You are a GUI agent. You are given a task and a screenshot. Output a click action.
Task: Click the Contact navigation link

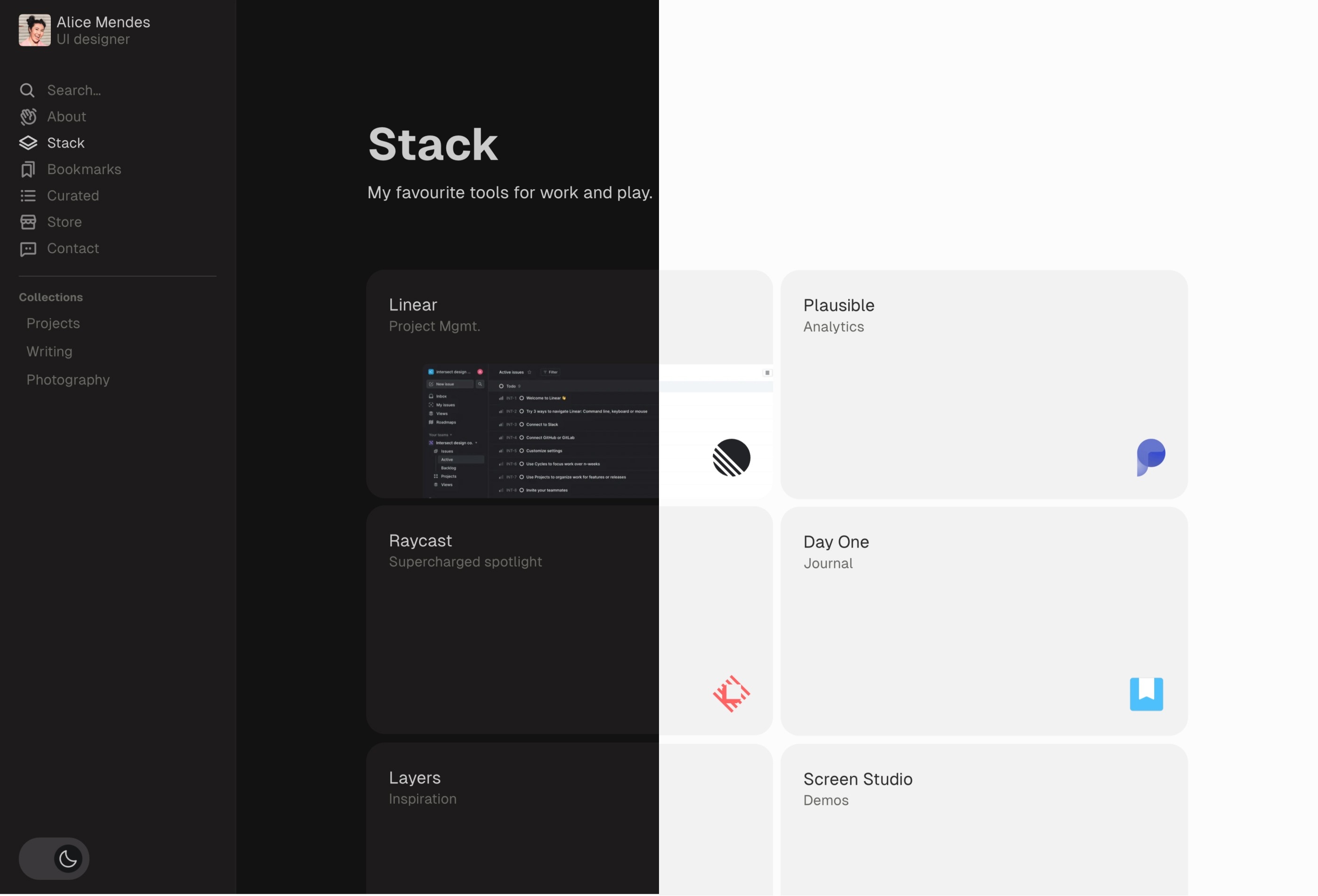(73, 248)
